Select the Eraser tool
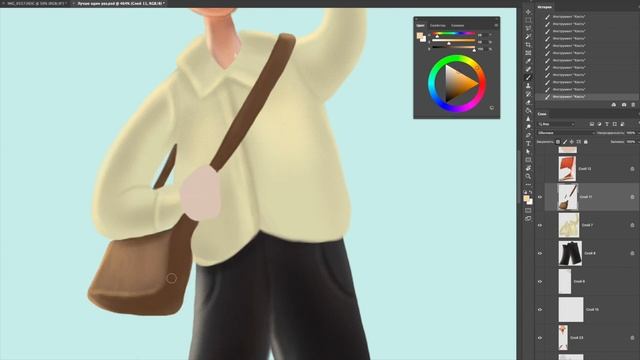The width and height of the screenshot is (640, 360). pyautogui.click(x=528, y=102)
